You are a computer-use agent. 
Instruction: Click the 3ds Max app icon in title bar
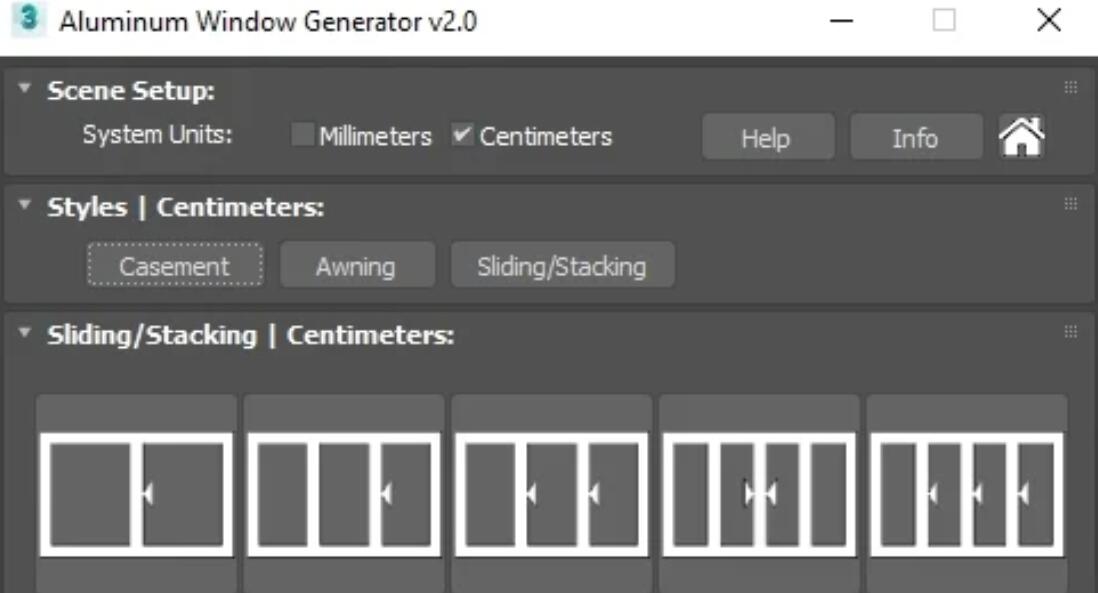[29, 20]
